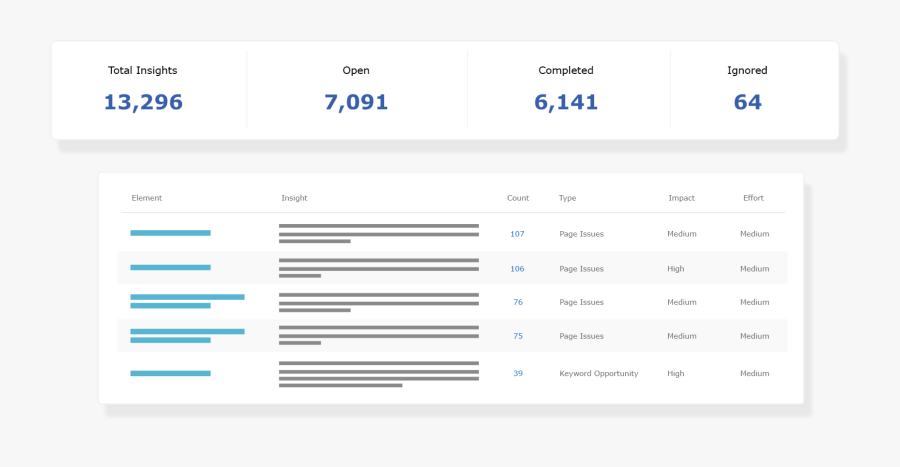The width and height of the screenshot is (900, 467).
Task: Select the Open count 7,091
Action: coord(356,102)
